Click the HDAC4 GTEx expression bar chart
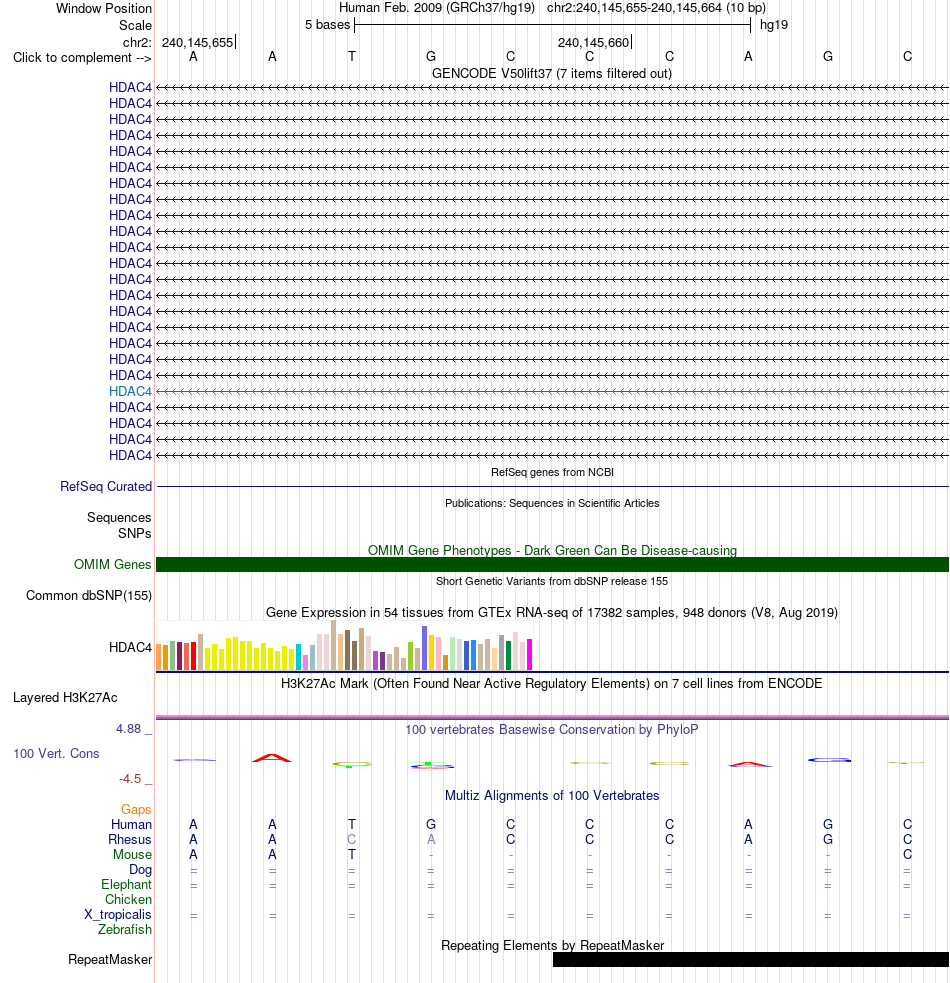 [344, 646]
